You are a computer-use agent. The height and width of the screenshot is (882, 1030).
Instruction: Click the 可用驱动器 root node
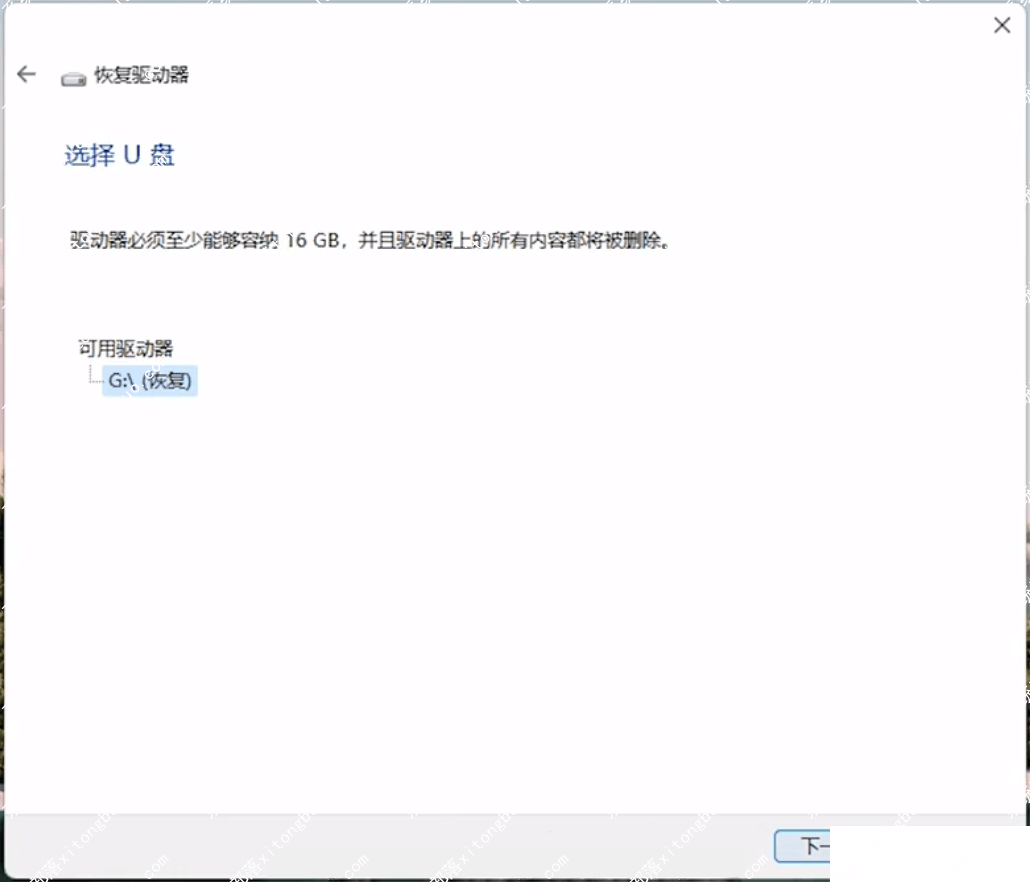point(126,348)
